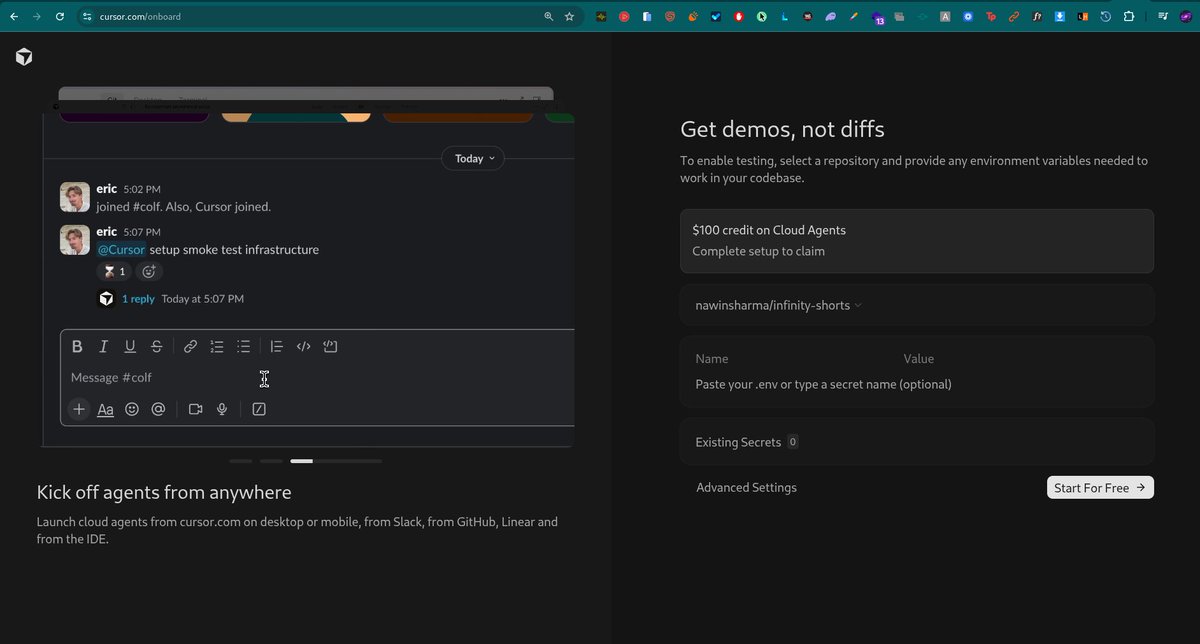Viewport: 1200px width, 644px height.
Task: Click the Cursor cube logo at page top
Action: coord(24,57)
